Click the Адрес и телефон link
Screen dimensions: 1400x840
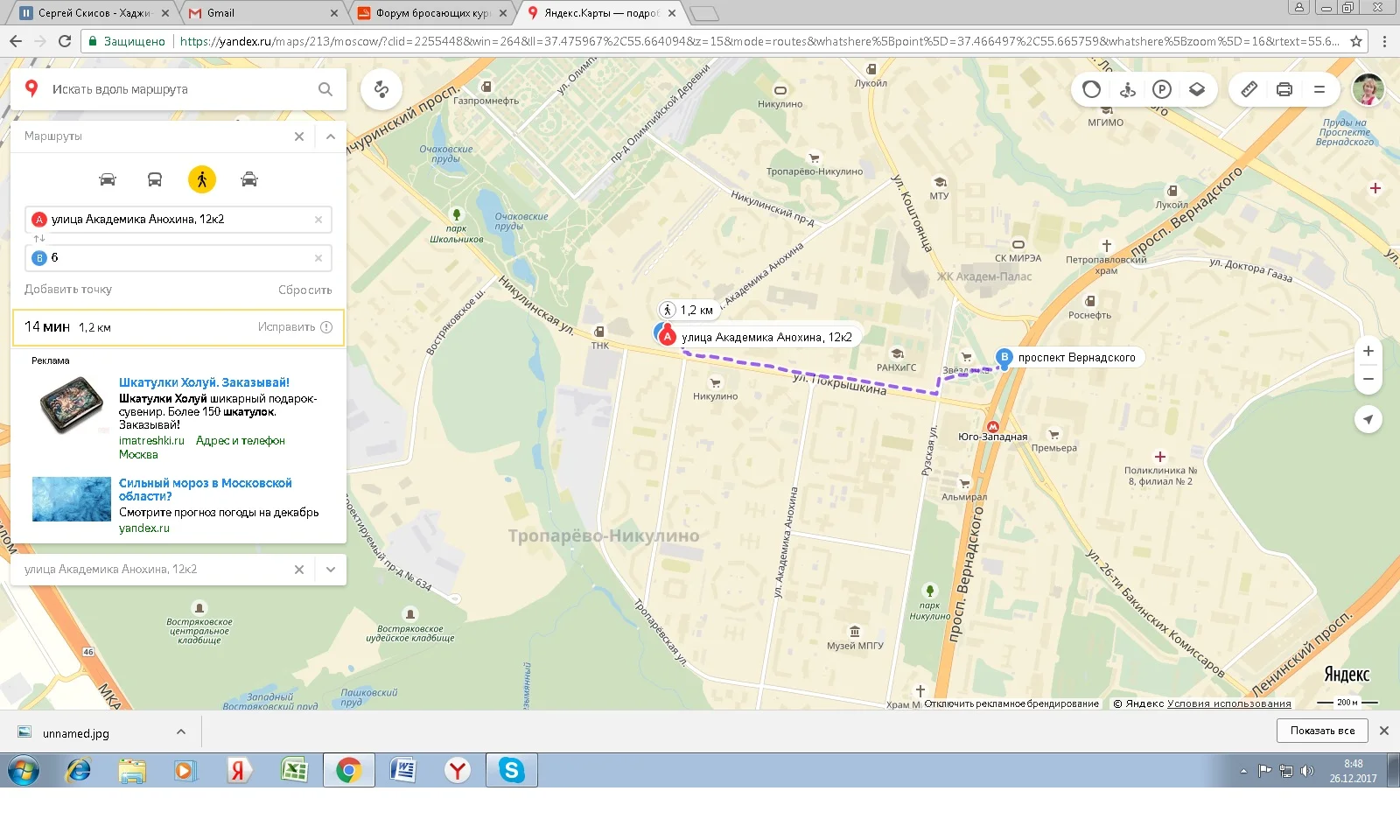pyautogui.click(x=241, y=441)
